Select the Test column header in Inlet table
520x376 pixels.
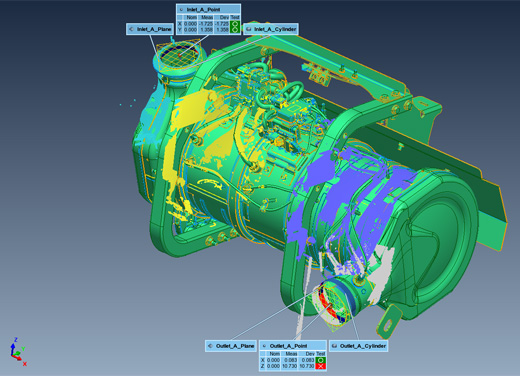click(x=235, y=17)
